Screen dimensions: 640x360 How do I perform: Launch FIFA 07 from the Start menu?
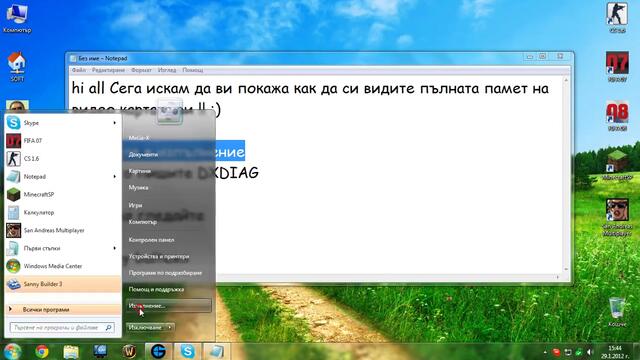[x=62, y=141]
